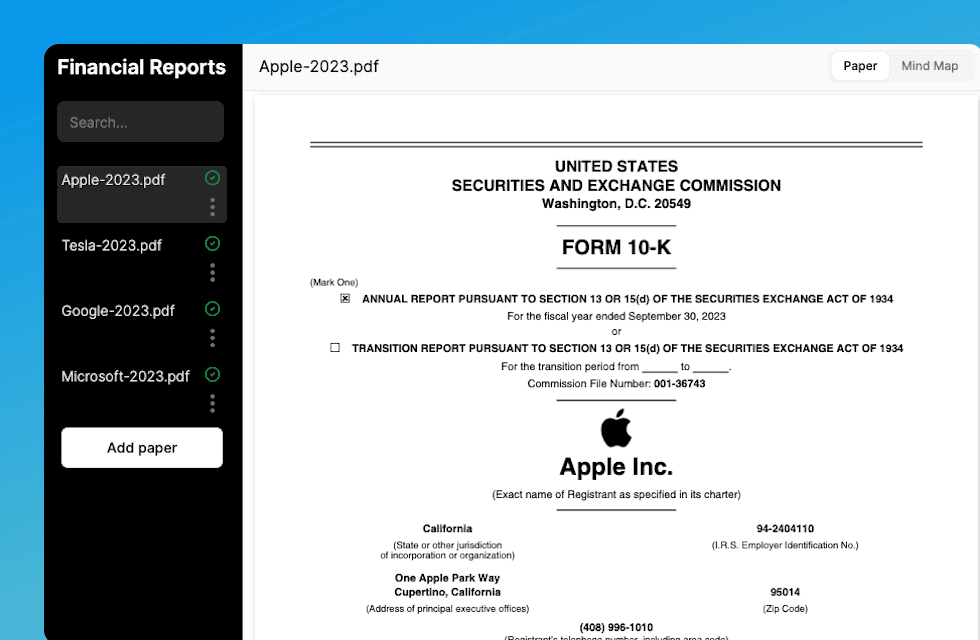Click the Add paper button
The width and height of the screenshot is (980, 640).
142,448
